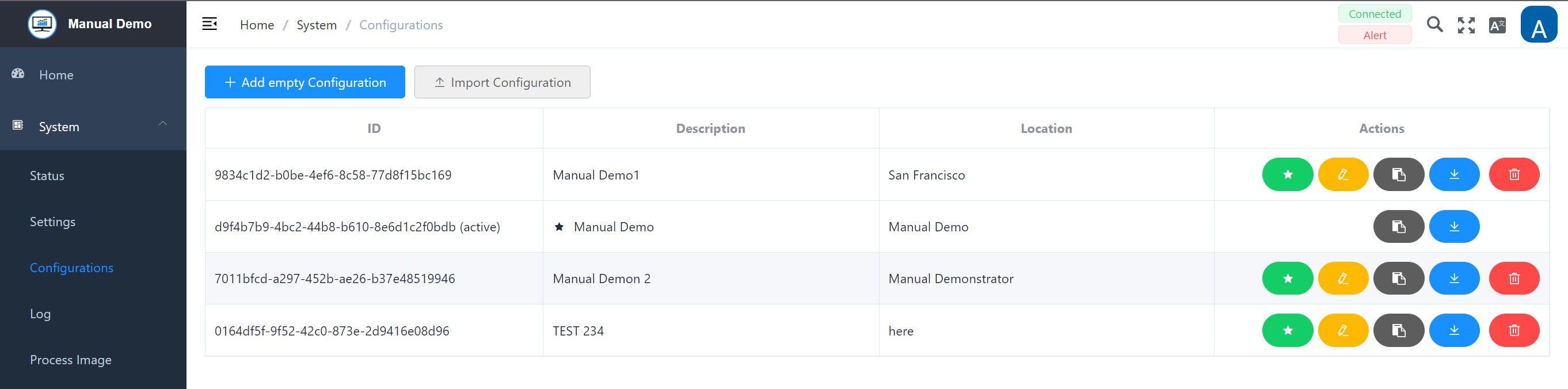Open the user avatar menu
Image resolution: width=1568 pixels, height=389 pixels.
point(1538,25)
